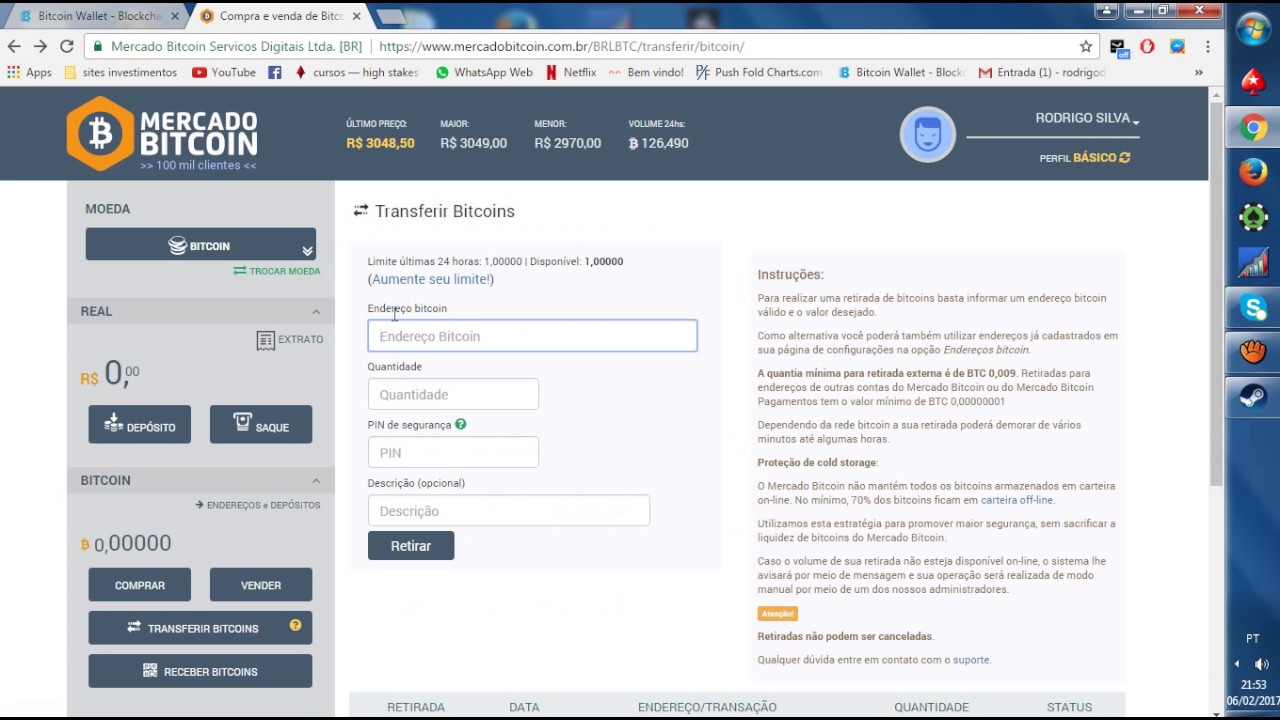Open PokerStars from the taskbar
This screenshot has width=1280, height=720.
1253,82
